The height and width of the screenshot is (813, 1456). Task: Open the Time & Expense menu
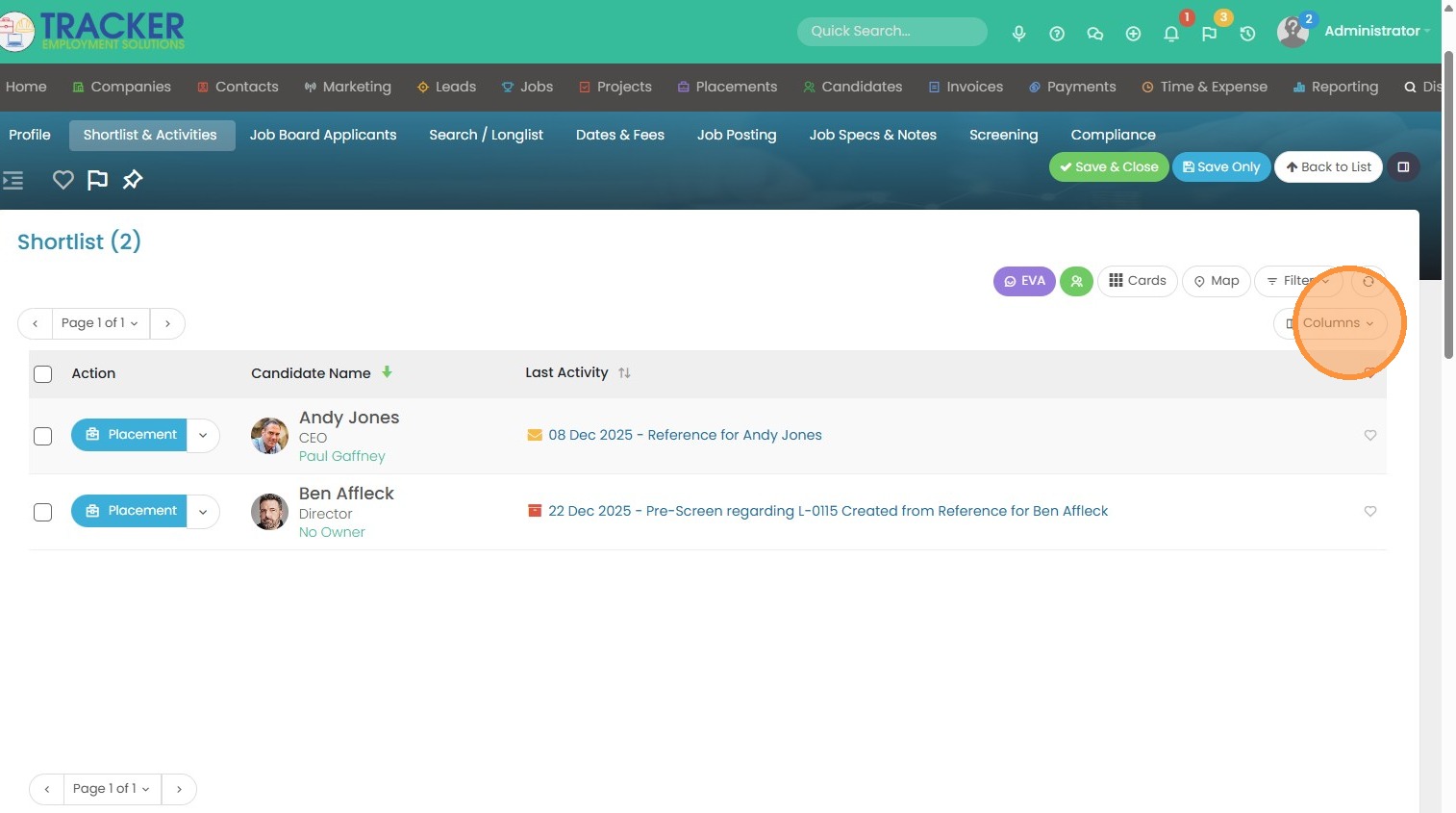tap(1204, 87)
